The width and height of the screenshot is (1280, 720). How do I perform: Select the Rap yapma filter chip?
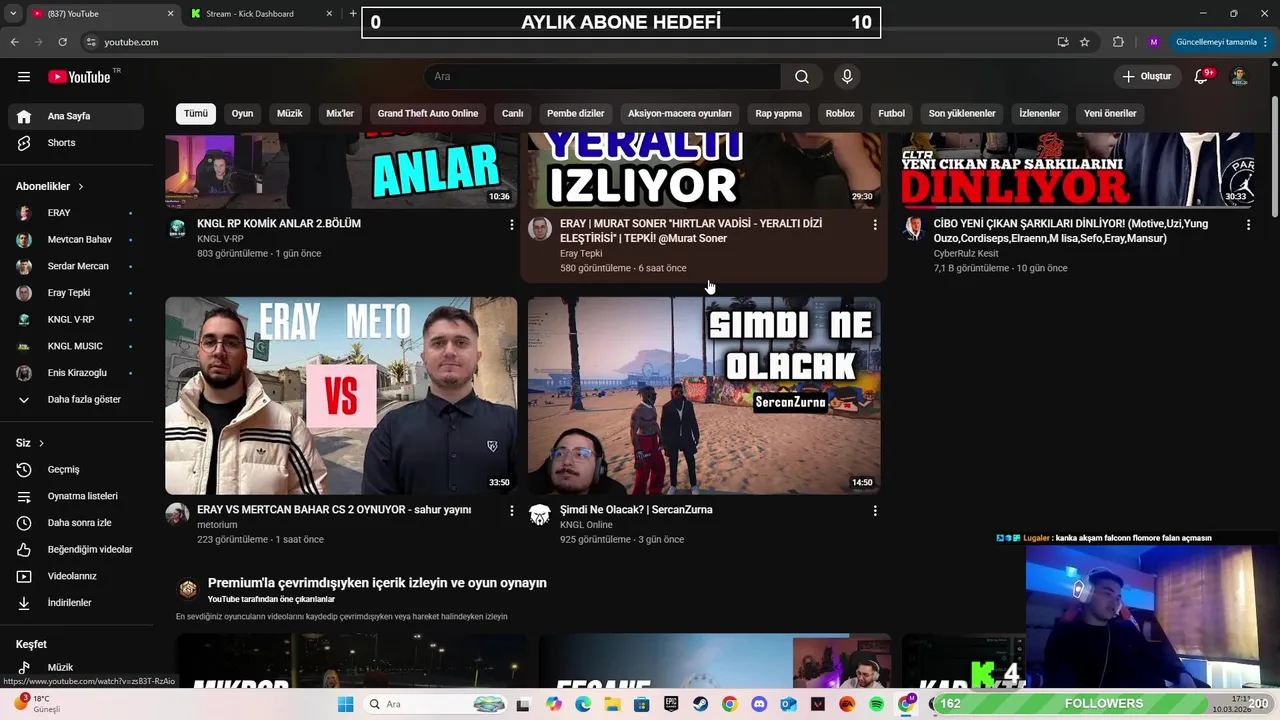(778, 113)
